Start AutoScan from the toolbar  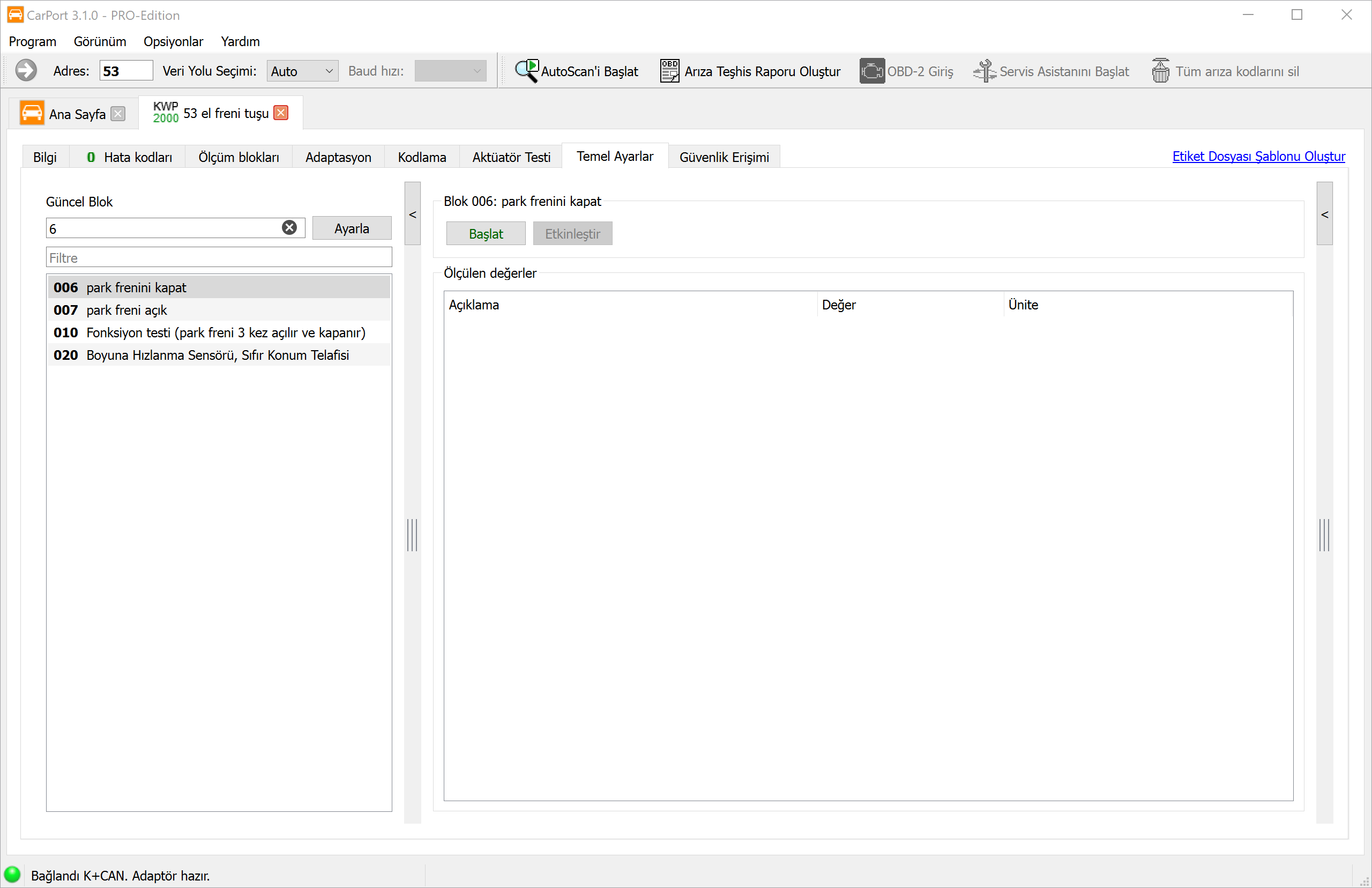click(x=576, y=71)
